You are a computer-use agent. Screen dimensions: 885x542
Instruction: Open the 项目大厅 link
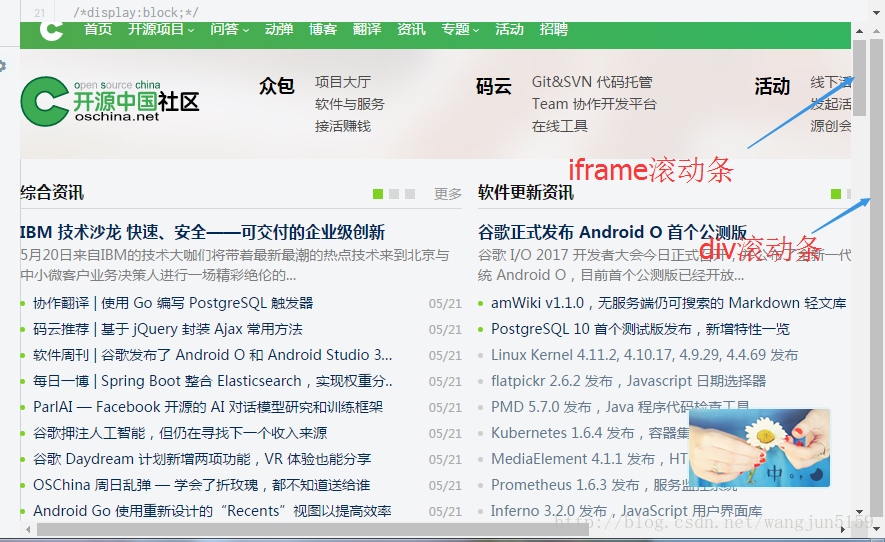tap(343, 82)
